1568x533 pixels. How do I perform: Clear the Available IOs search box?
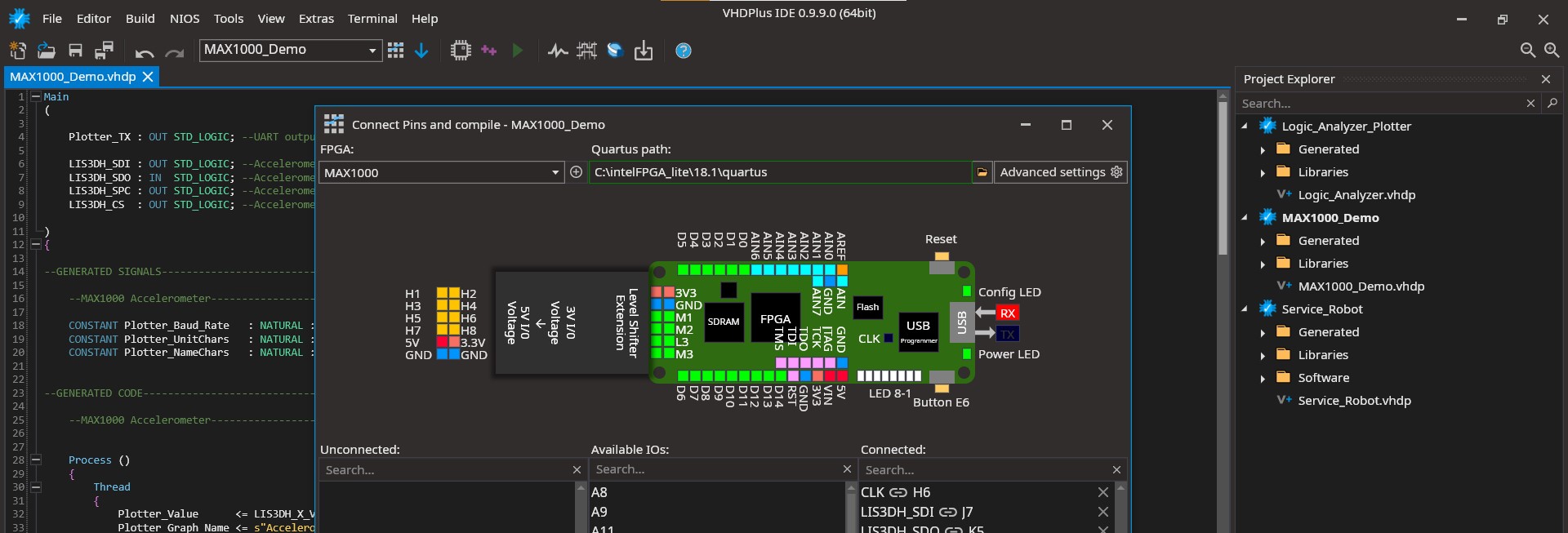click(847, 469)
